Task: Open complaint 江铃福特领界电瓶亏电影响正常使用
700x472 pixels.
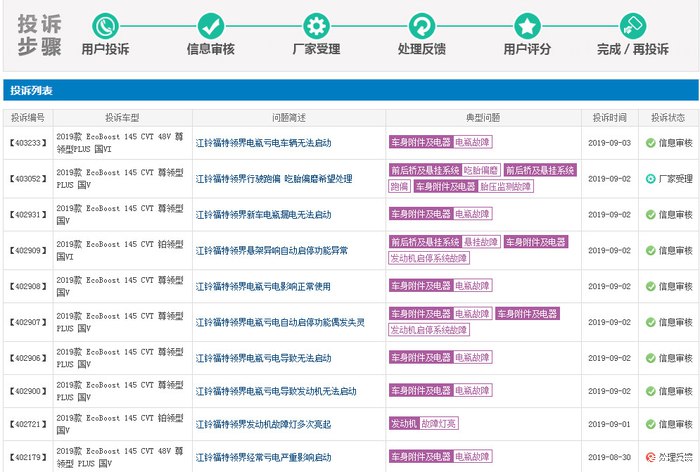Action: (x=263, y=286)
